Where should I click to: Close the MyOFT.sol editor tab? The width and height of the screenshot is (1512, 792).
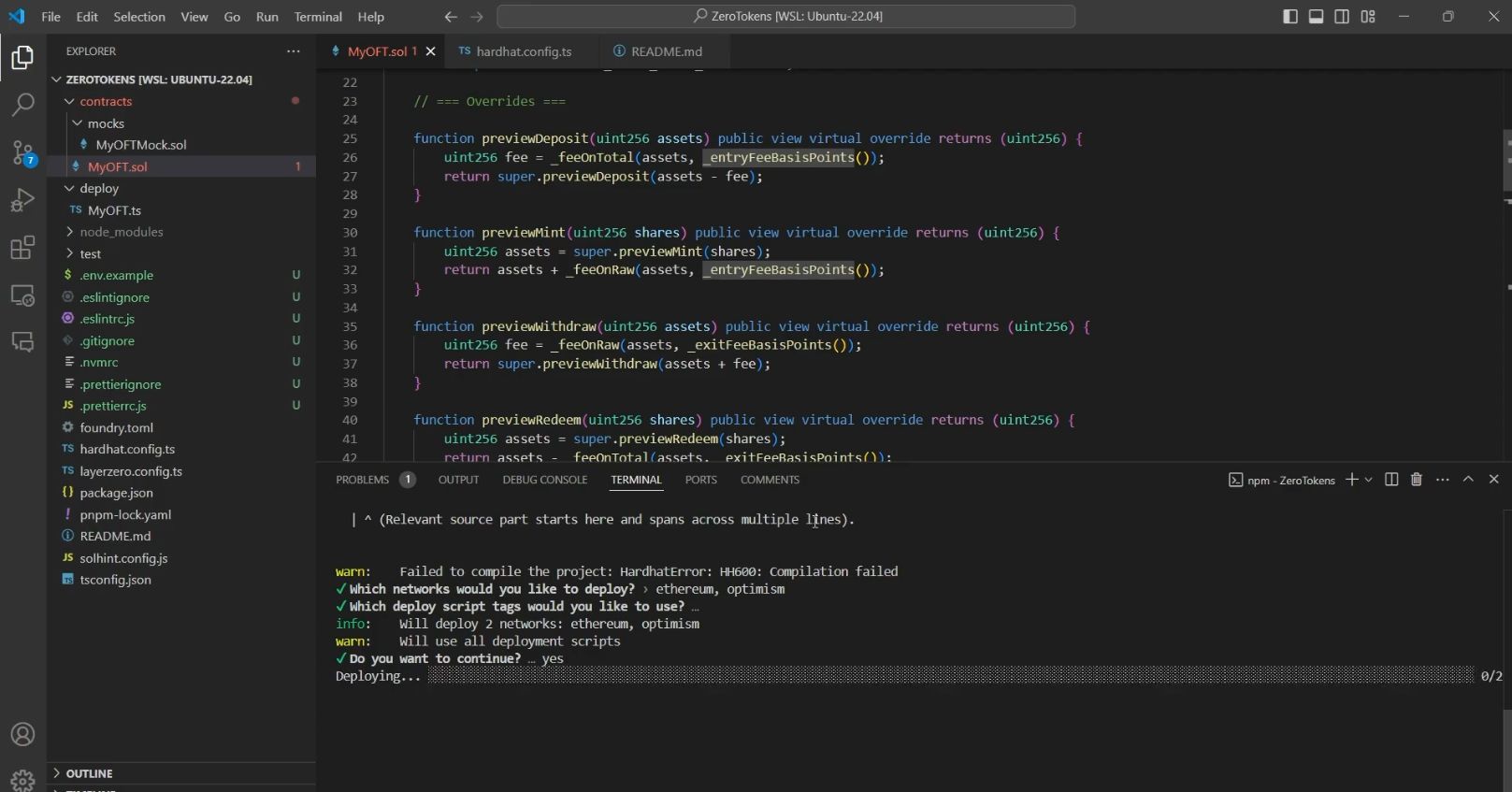tap(431, 51)
